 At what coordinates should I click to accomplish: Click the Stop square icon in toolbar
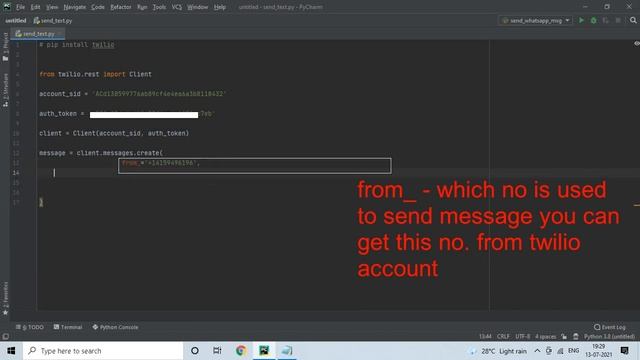(618, 20)
